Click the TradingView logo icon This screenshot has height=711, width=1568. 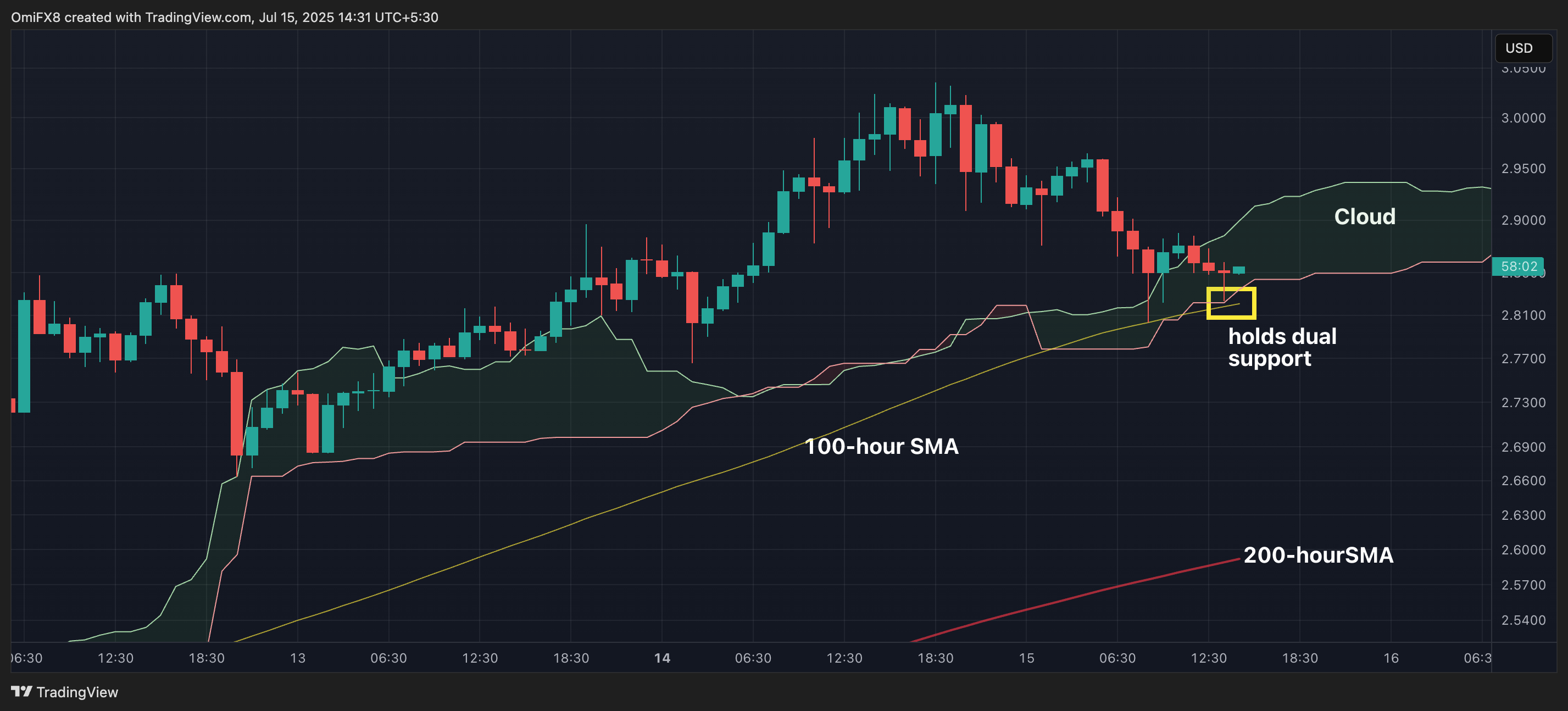(x=21, y=692)
